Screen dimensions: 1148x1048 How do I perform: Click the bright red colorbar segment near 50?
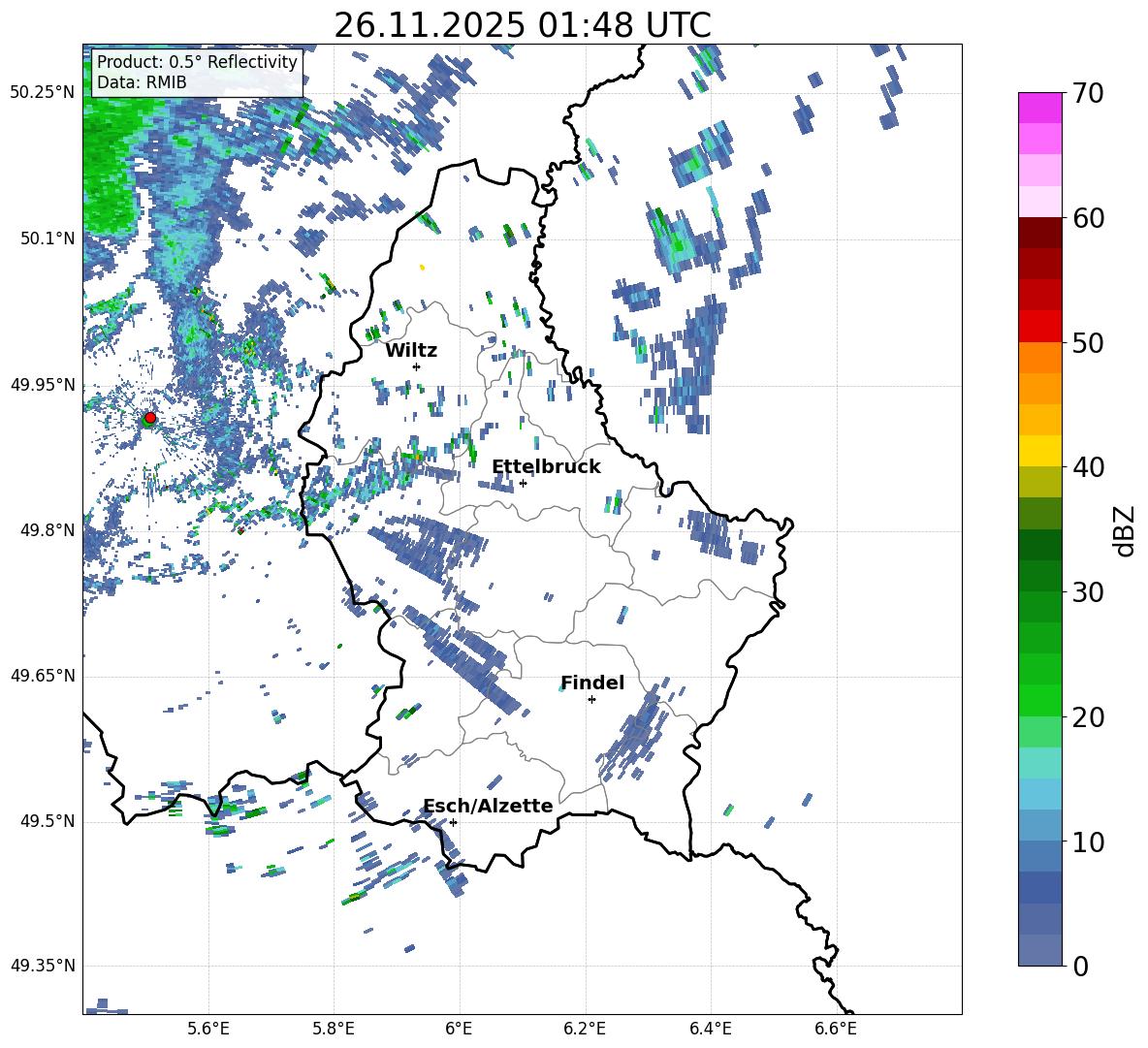(1039, 327)
